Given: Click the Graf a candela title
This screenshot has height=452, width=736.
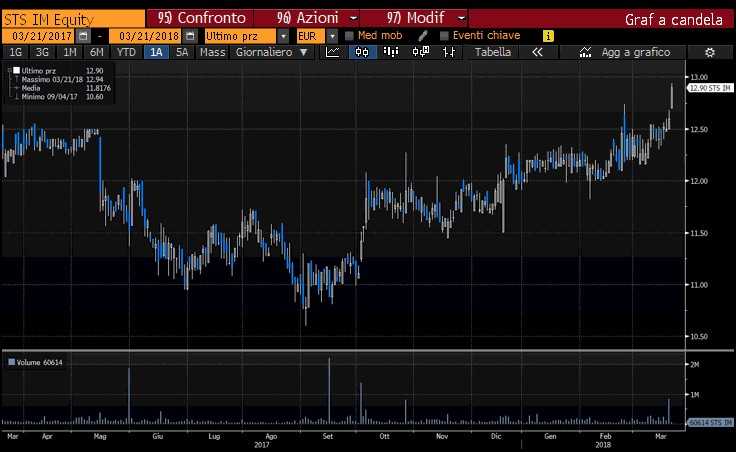Looking at the screenshot, I should [x=674, y=20].
